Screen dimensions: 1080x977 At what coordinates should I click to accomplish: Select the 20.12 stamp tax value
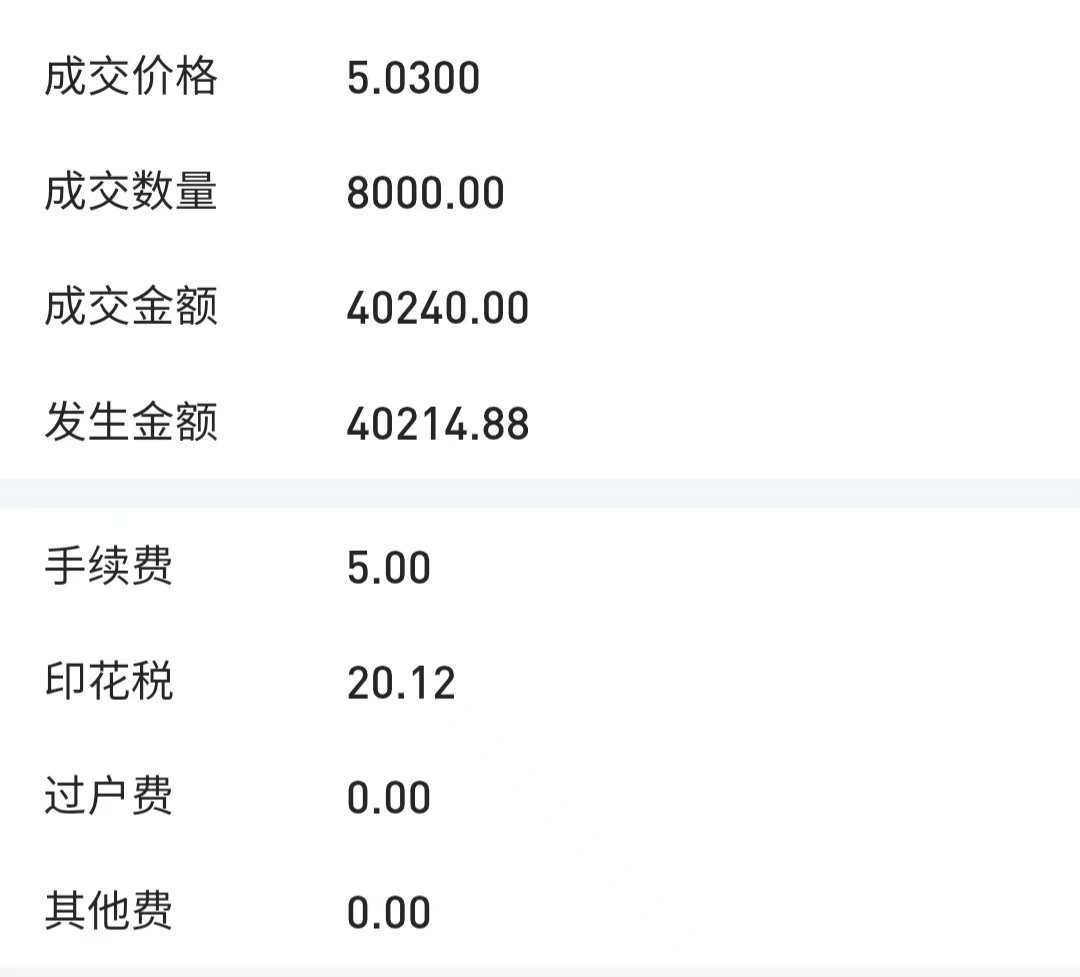401,683
